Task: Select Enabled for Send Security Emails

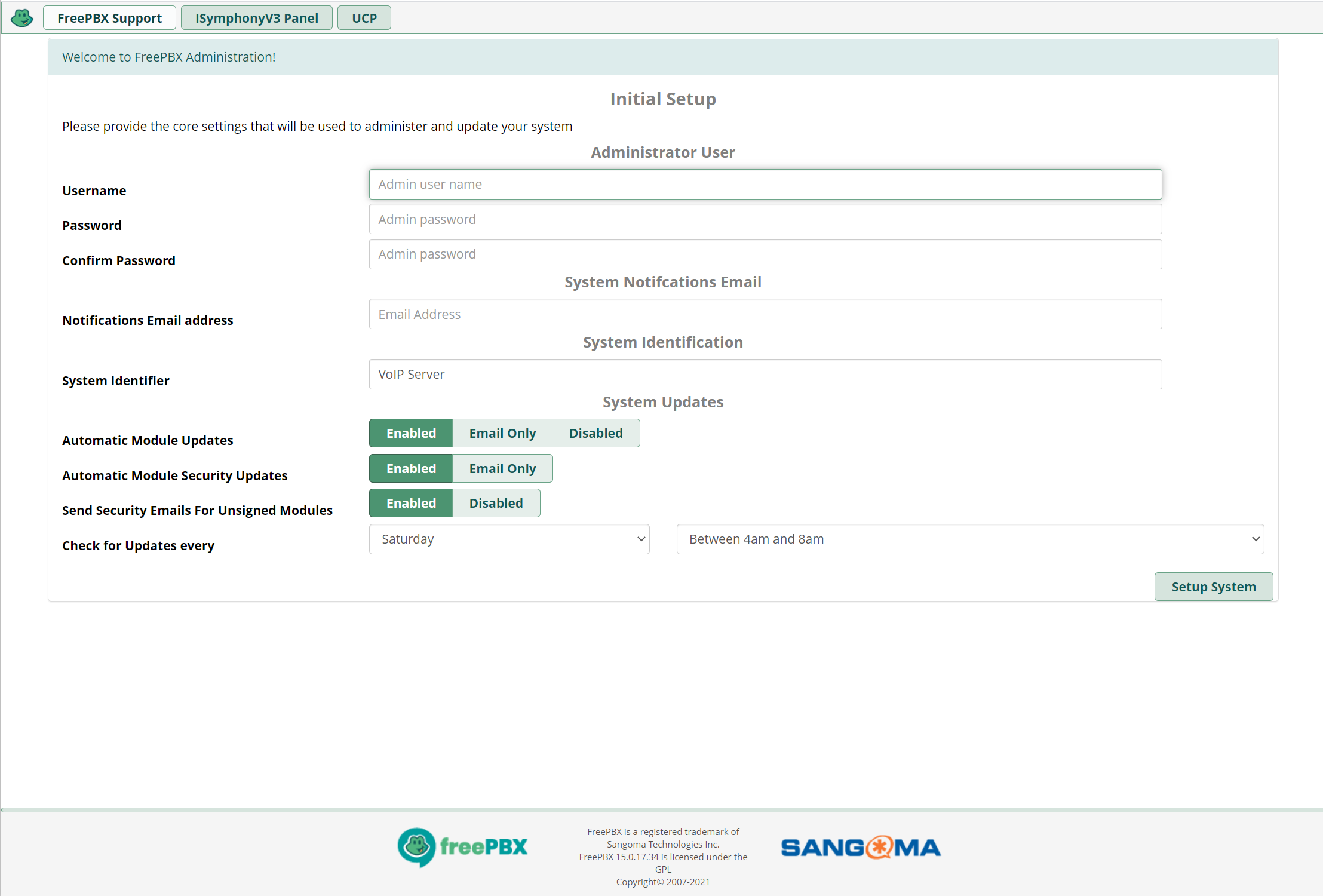Action: 411,503
